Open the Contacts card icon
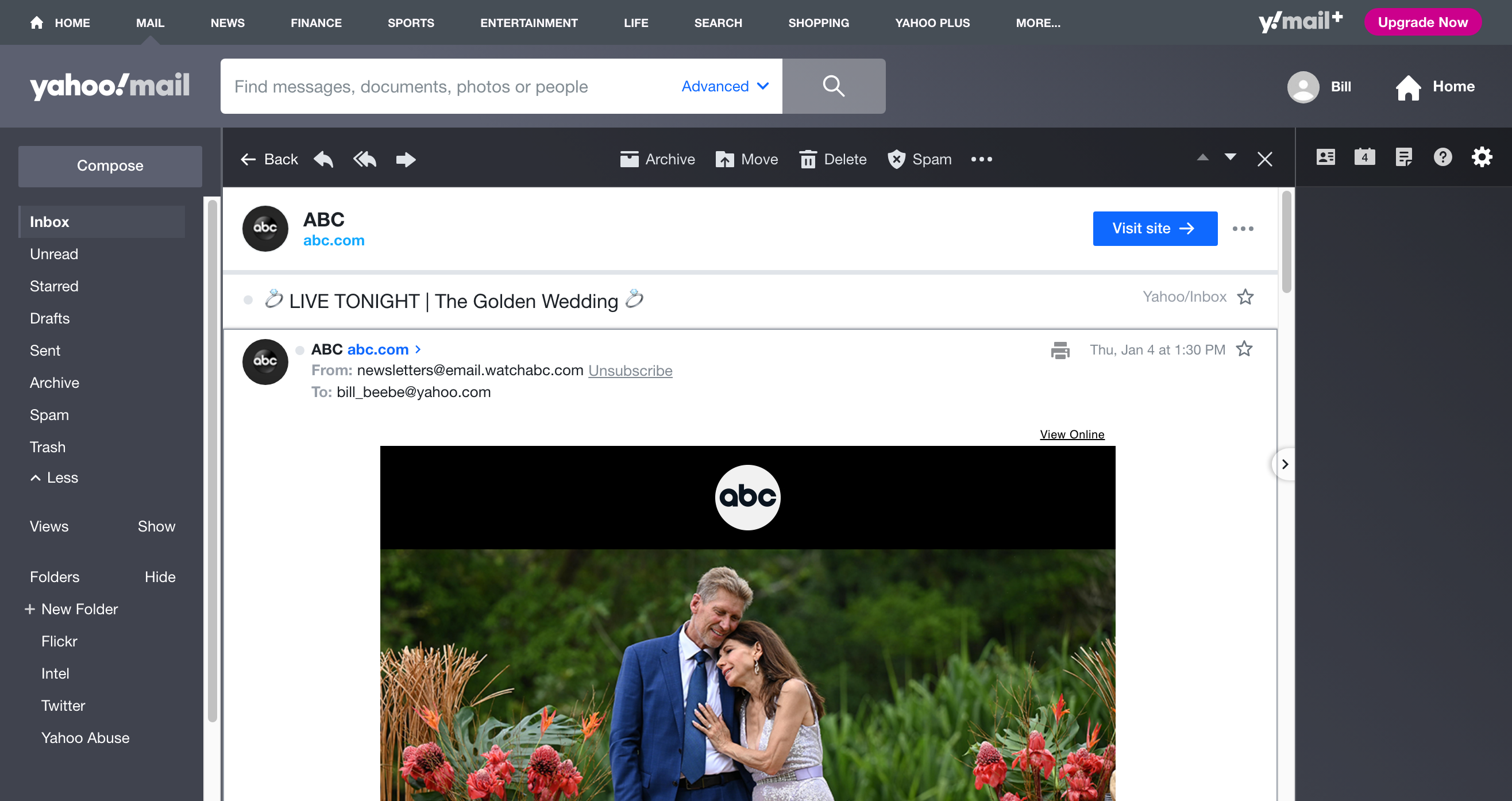The height and width of the screenshot is (801, 1512). click(x=1325, y=157)
